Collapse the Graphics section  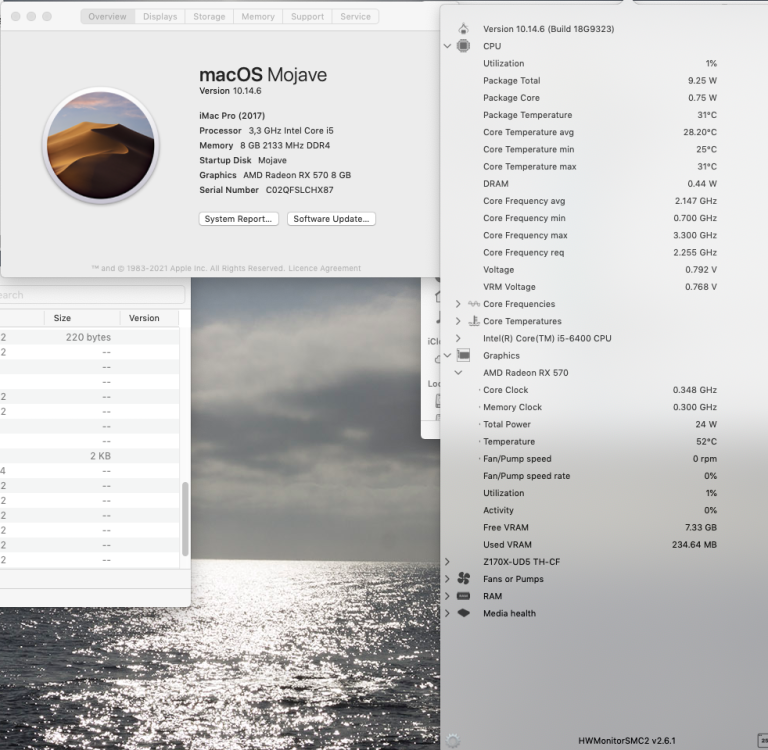tap(447, 355)
